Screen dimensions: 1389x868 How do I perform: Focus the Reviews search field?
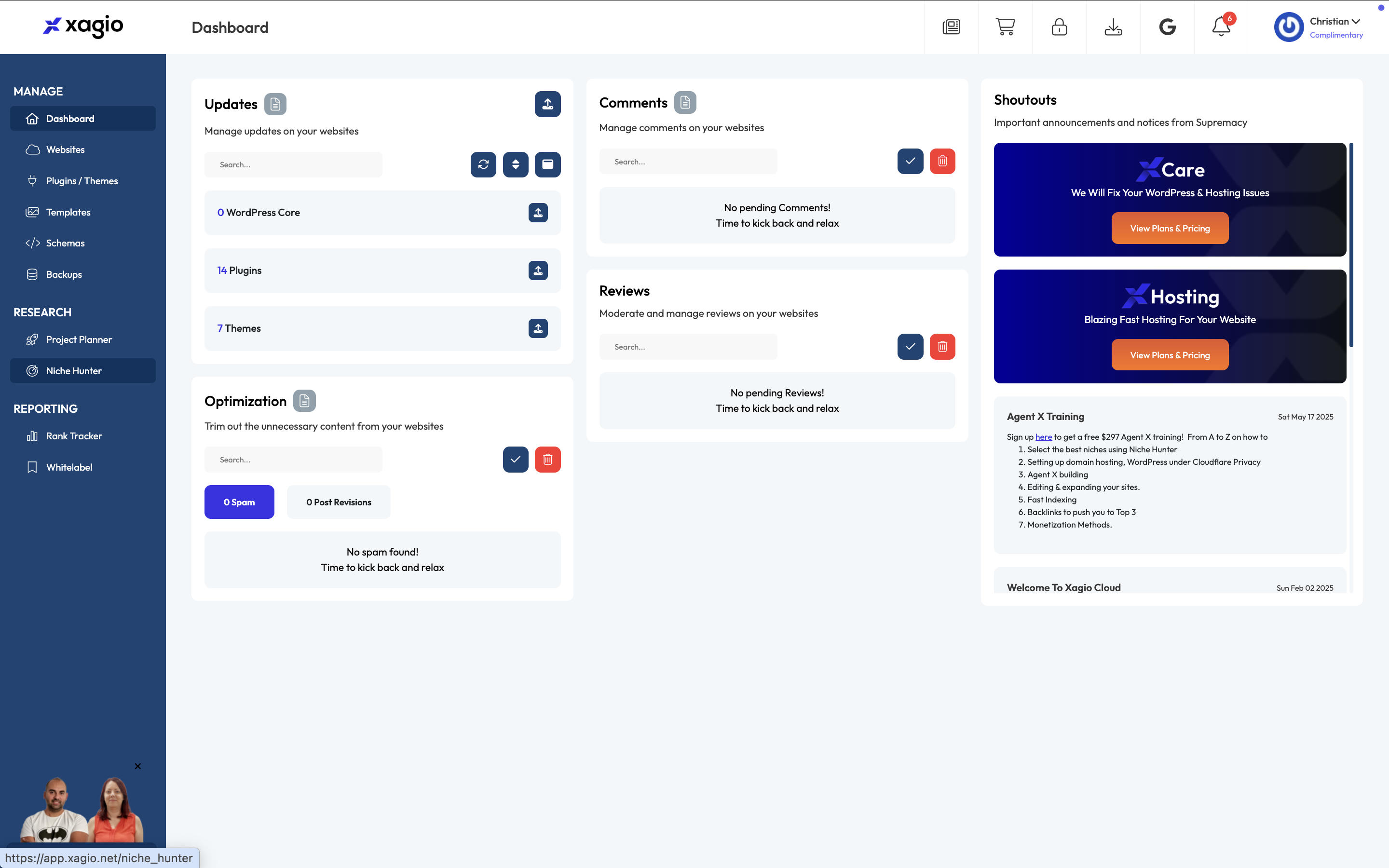pos(688,347)
